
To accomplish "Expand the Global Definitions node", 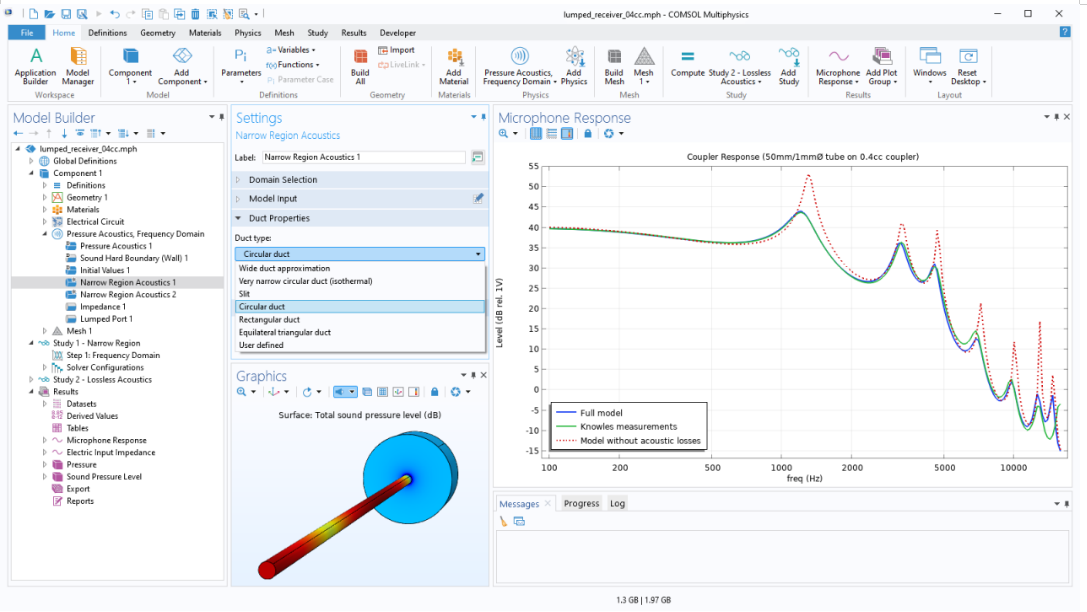I will point(31,161).
